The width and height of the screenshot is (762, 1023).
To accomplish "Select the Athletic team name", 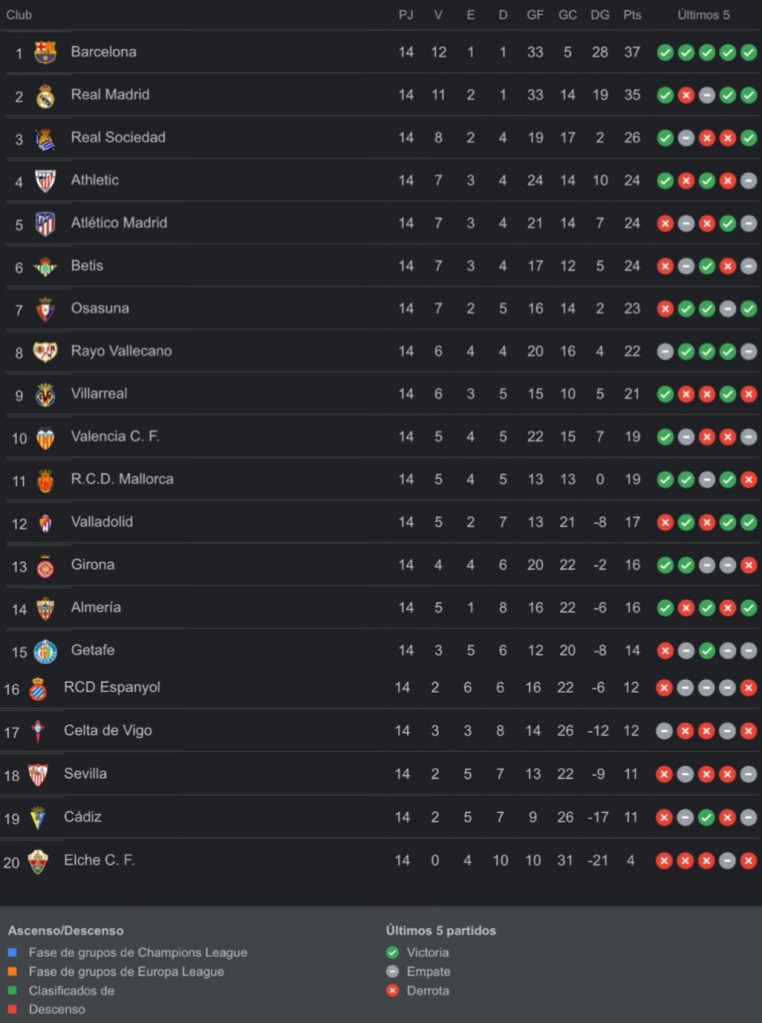I will pos(95,180).
